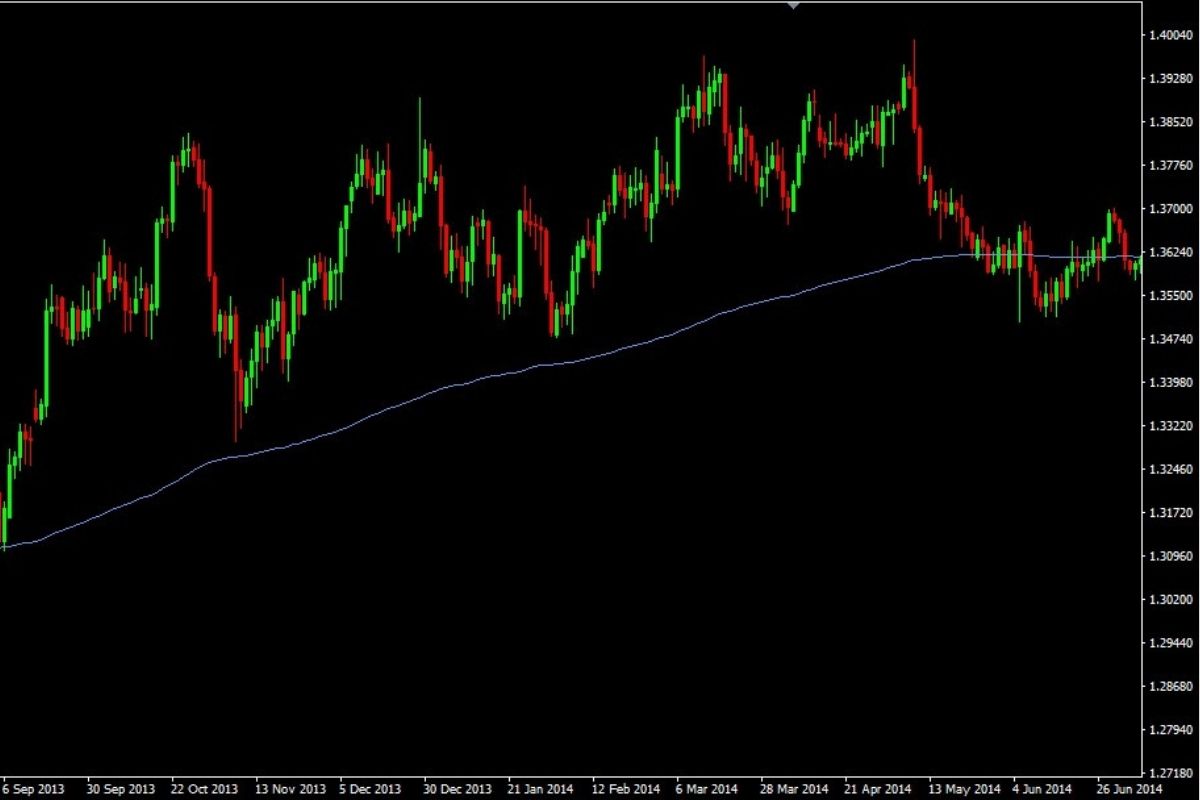Select the 21 Jan 2014 date label

click(x=541, y=788)
